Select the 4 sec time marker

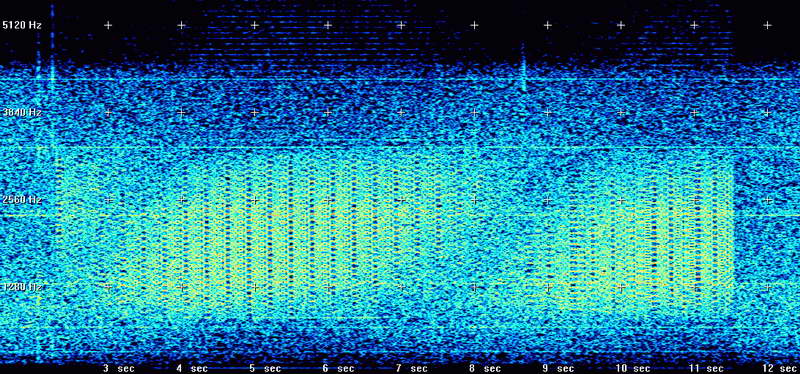pyautogui.click(x=192, y=368)
